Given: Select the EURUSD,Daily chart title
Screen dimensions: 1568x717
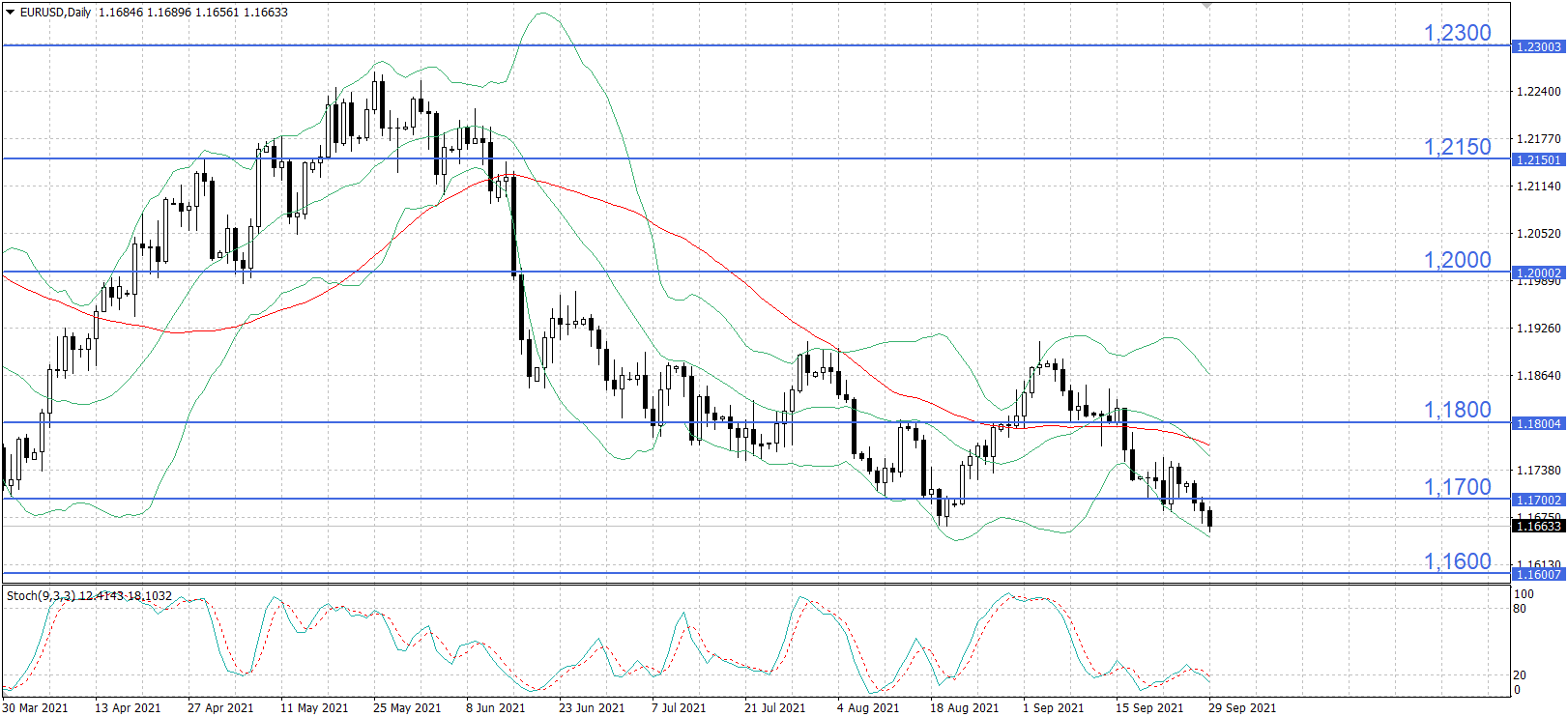Looking at the screenshot, I should point(56,13).
